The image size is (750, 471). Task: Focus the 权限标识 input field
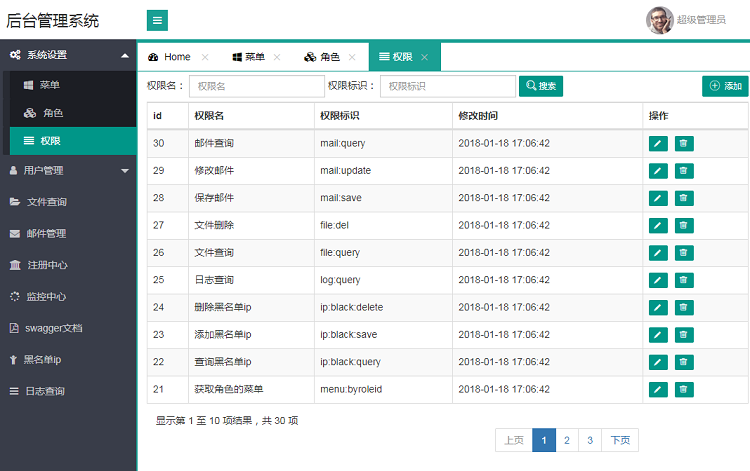point(448,86)
